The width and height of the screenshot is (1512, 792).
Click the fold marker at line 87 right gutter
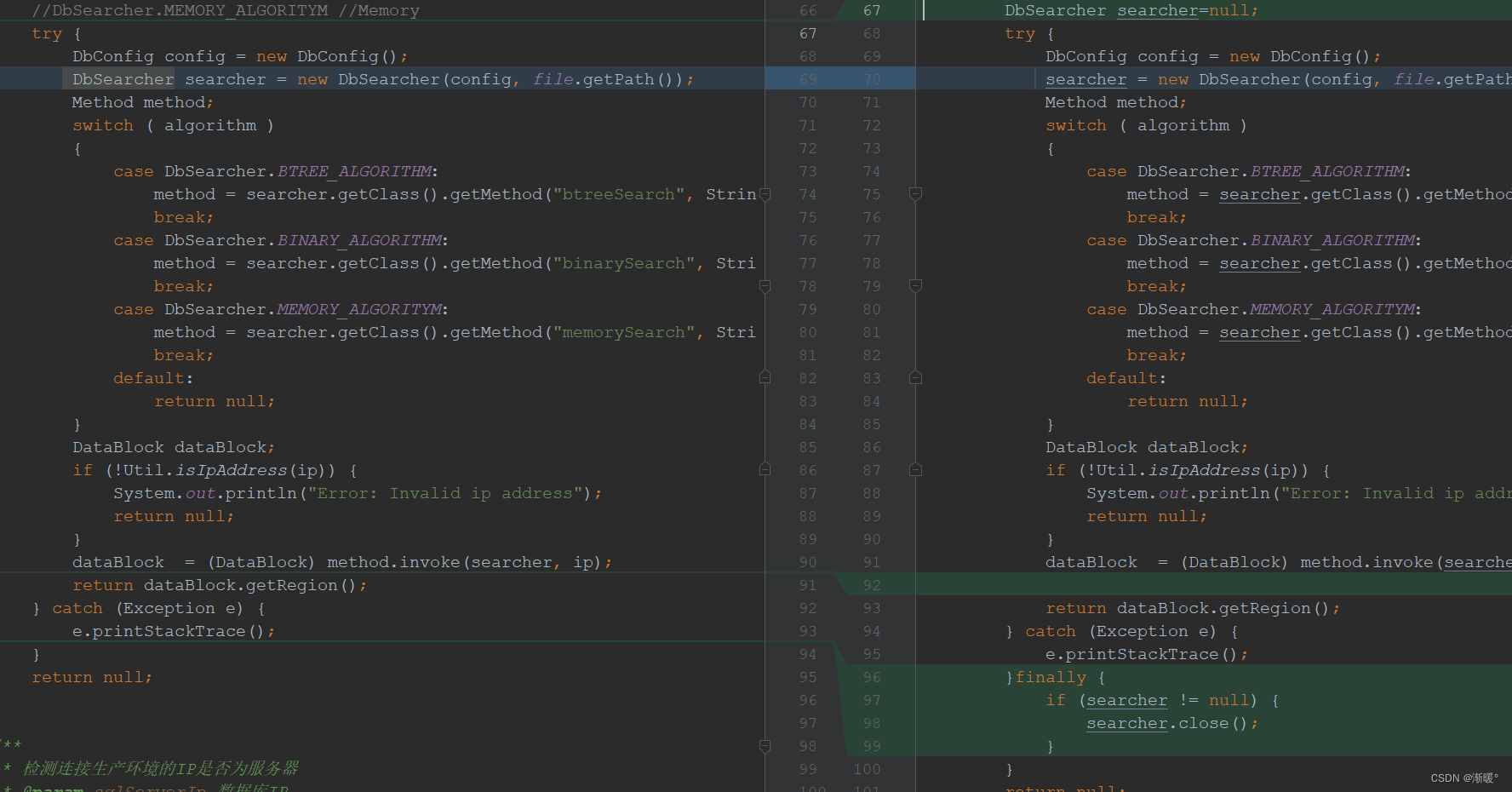(916, 470)
